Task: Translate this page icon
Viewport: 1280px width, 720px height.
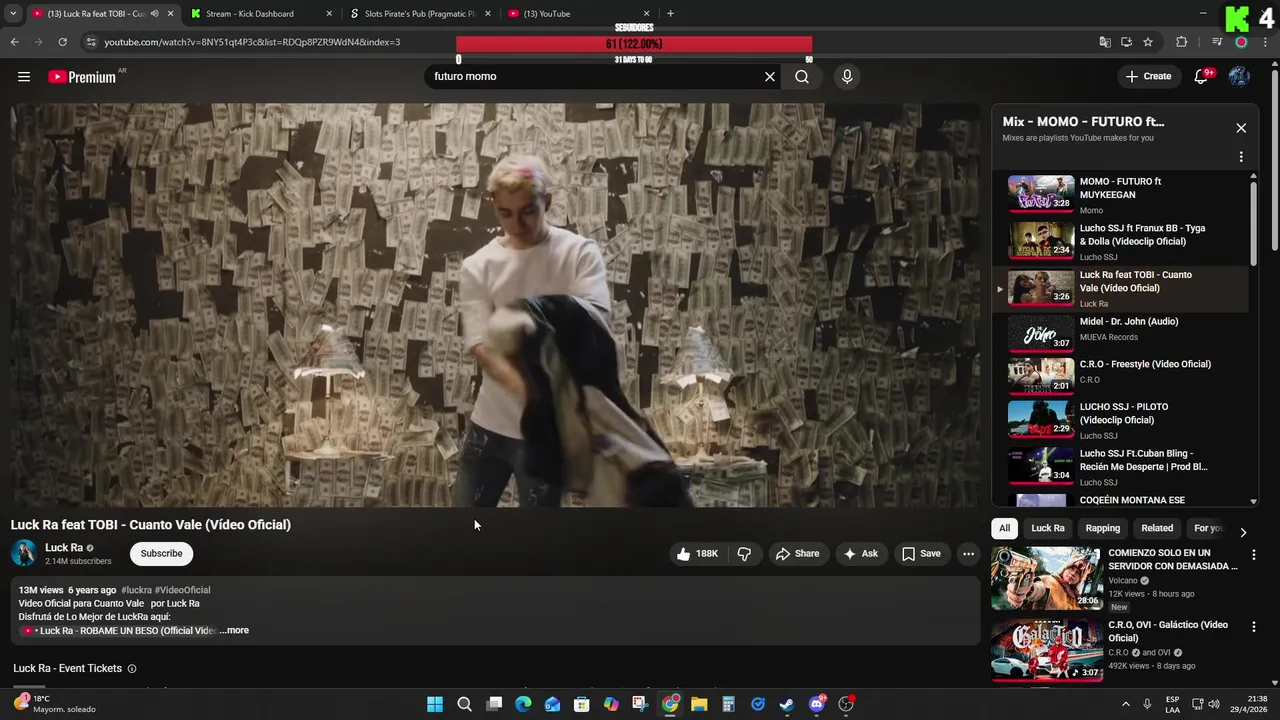Action: coord(1104,42)
